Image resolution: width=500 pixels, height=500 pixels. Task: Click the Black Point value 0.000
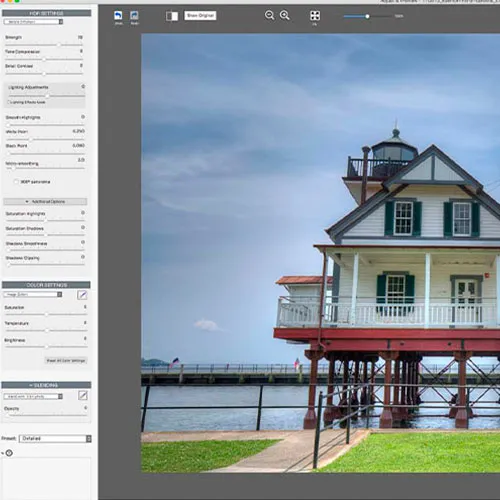tap(79, 146)
